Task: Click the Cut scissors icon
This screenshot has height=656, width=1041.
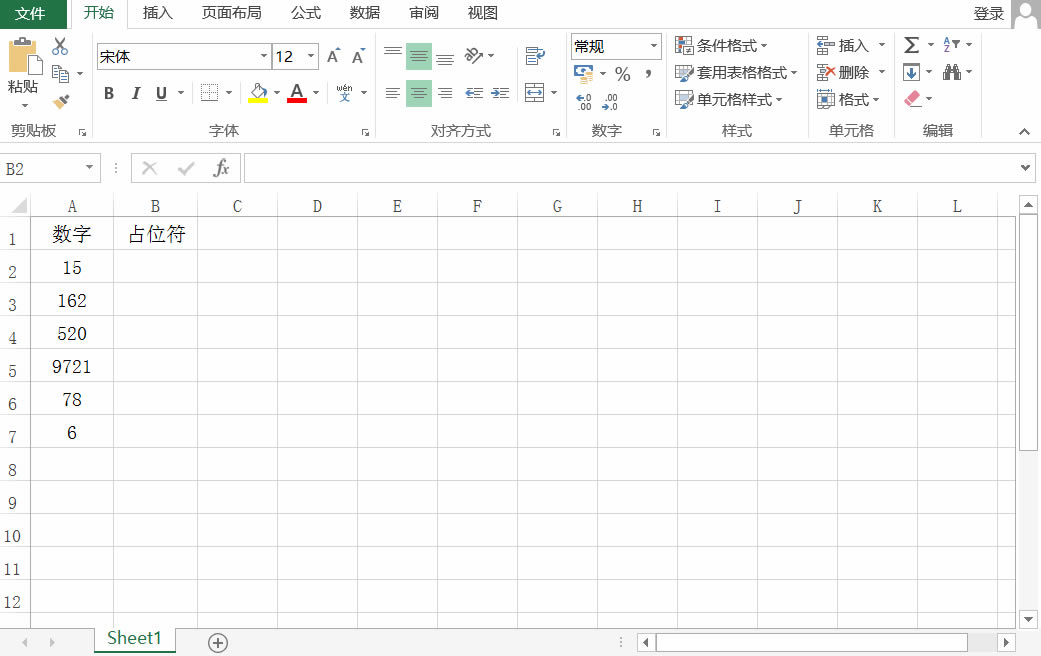Action: 60,46
